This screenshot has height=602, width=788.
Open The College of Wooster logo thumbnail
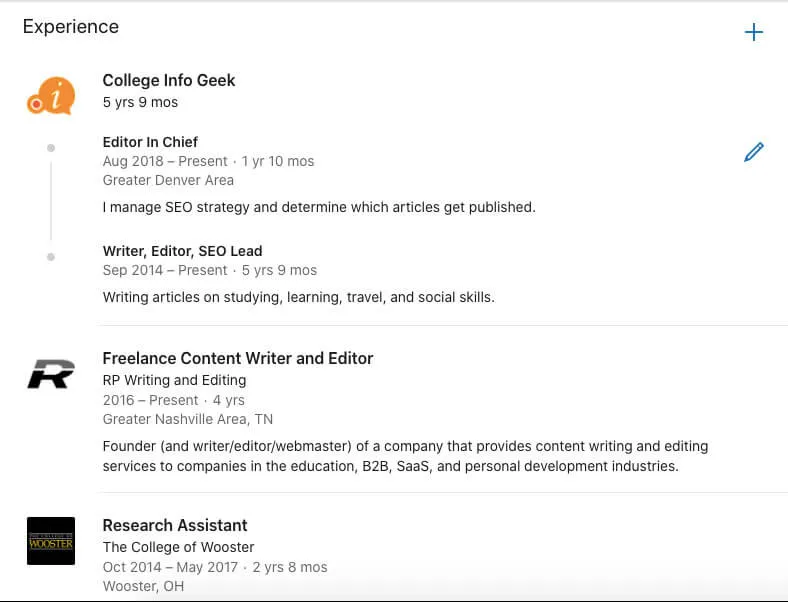[51, 541]
